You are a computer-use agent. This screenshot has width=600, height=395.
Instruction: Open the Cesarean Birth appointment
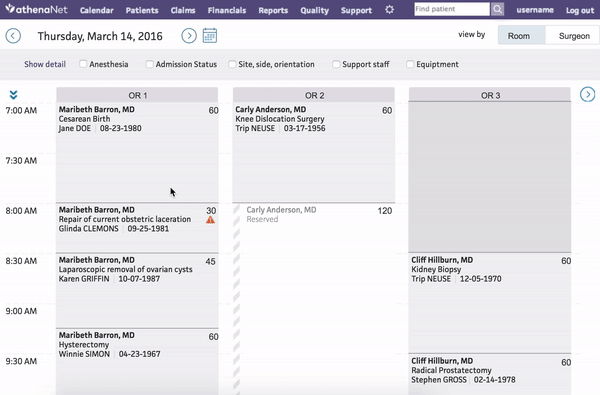[137, 152]
